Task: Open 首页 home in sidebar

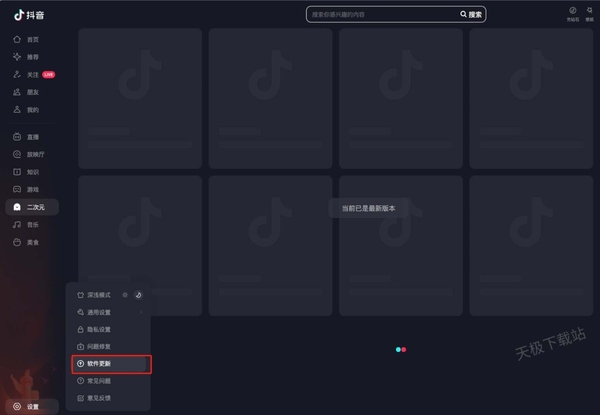Action: [x=32, y=39]
